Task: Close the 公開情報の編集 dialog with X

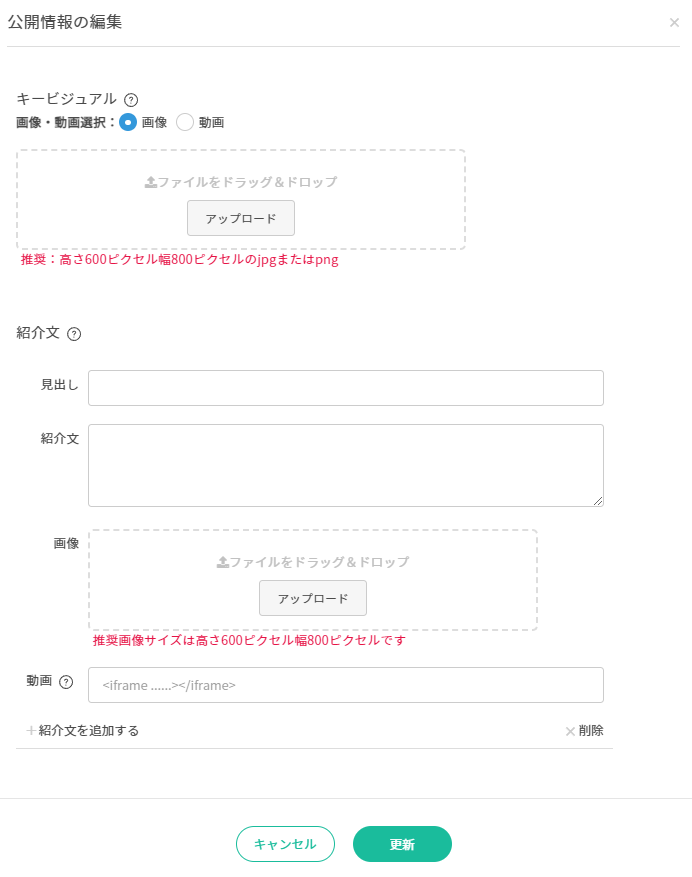Action: point(674,22)
